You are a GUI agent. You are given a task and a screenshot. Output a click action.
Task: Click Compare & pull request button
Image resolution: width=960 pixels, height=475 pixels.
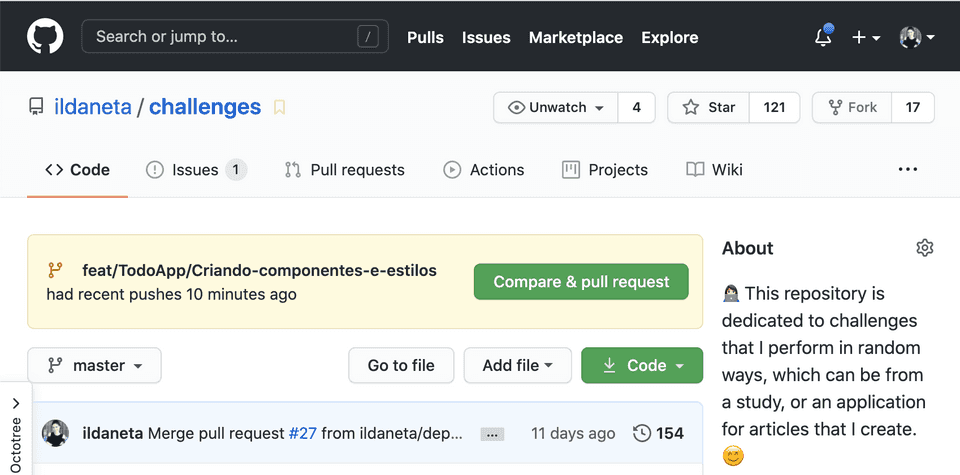(x=581, y=282)
